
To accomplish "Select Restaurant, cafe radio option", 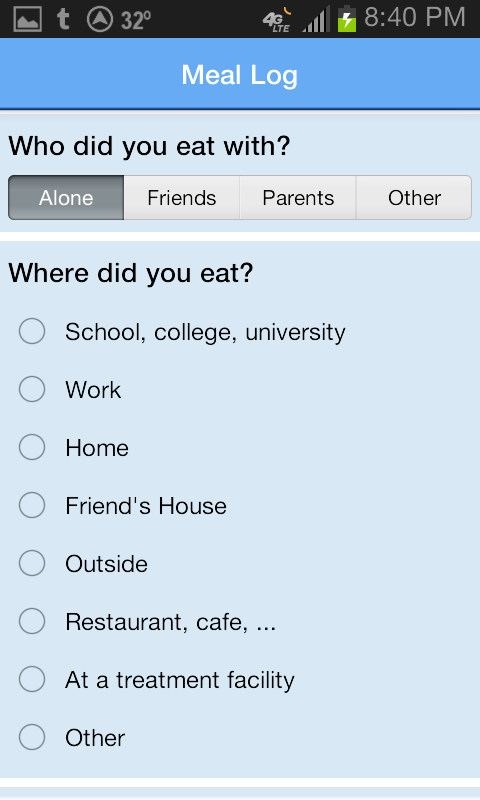I will pos(240,621).
